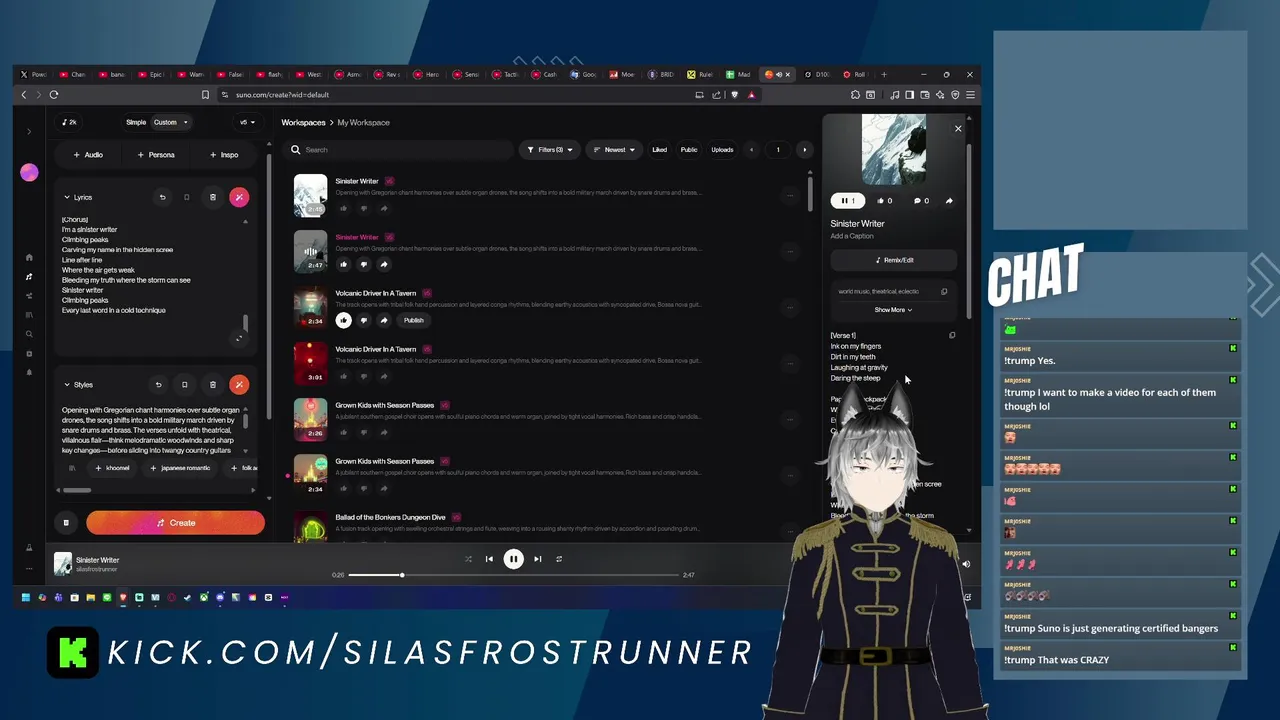Undo changes in the Styles section

[158, 384]
